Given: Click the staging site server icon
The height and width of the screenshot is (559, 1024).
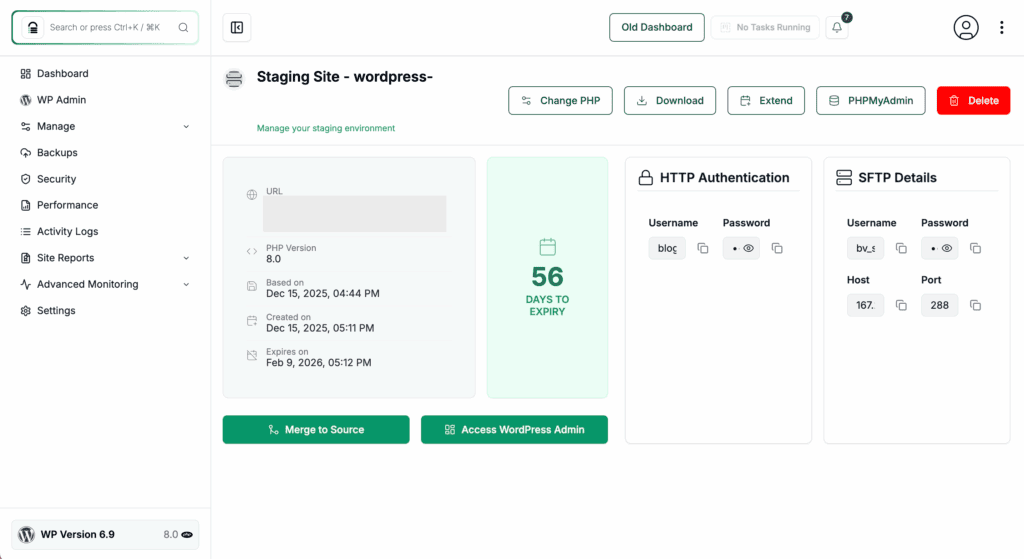Looking at the screenshot, I should coord(234,79).
